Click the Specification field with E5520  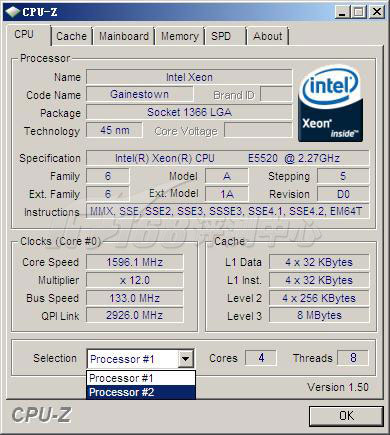click(228, 158)
